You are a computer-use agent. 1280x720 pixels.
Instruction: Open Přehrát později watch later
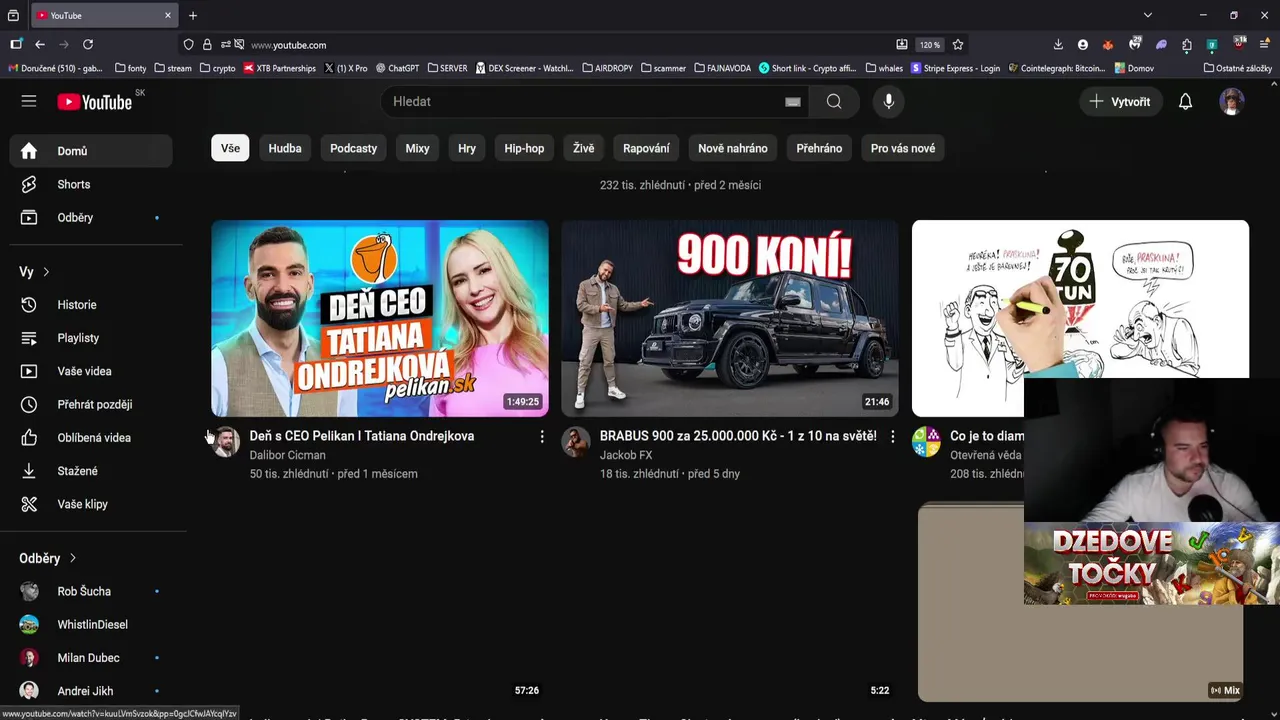pyautogui.click(x=91, y=404)
